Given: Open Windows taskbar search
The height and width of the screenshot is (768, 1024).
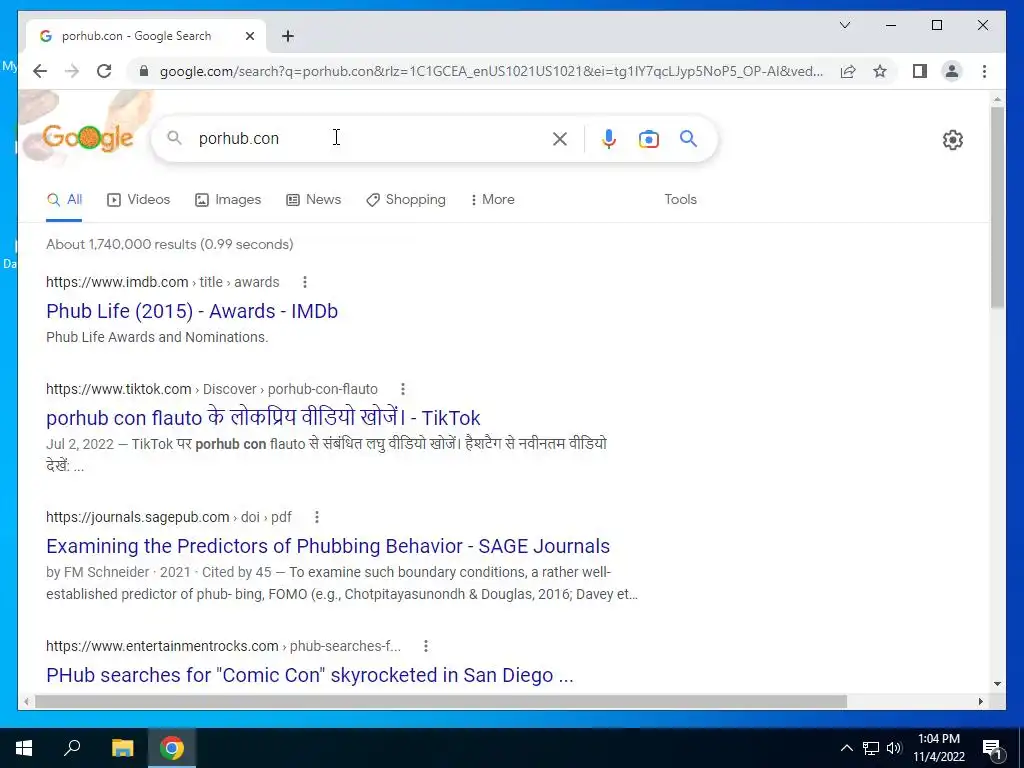Looking at the screenshot, I should click(x=72, y=748).
